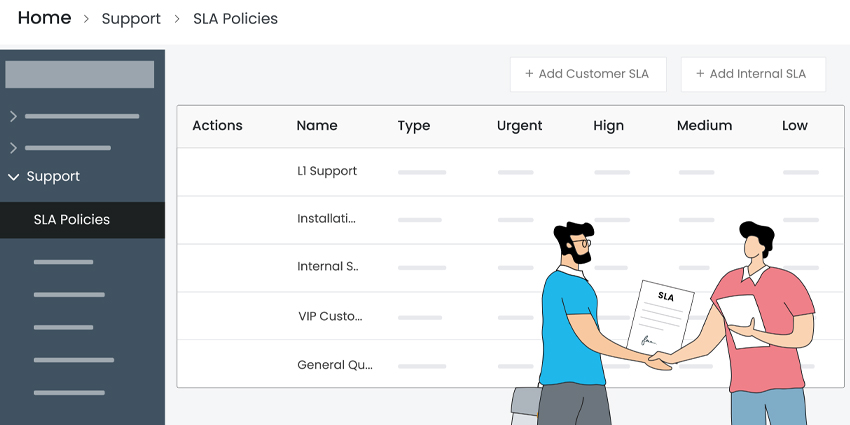Viewport: 850px width, 425px height.
Task: Click the plus icon on Add Internal SLA
Action: coord(700,74)
